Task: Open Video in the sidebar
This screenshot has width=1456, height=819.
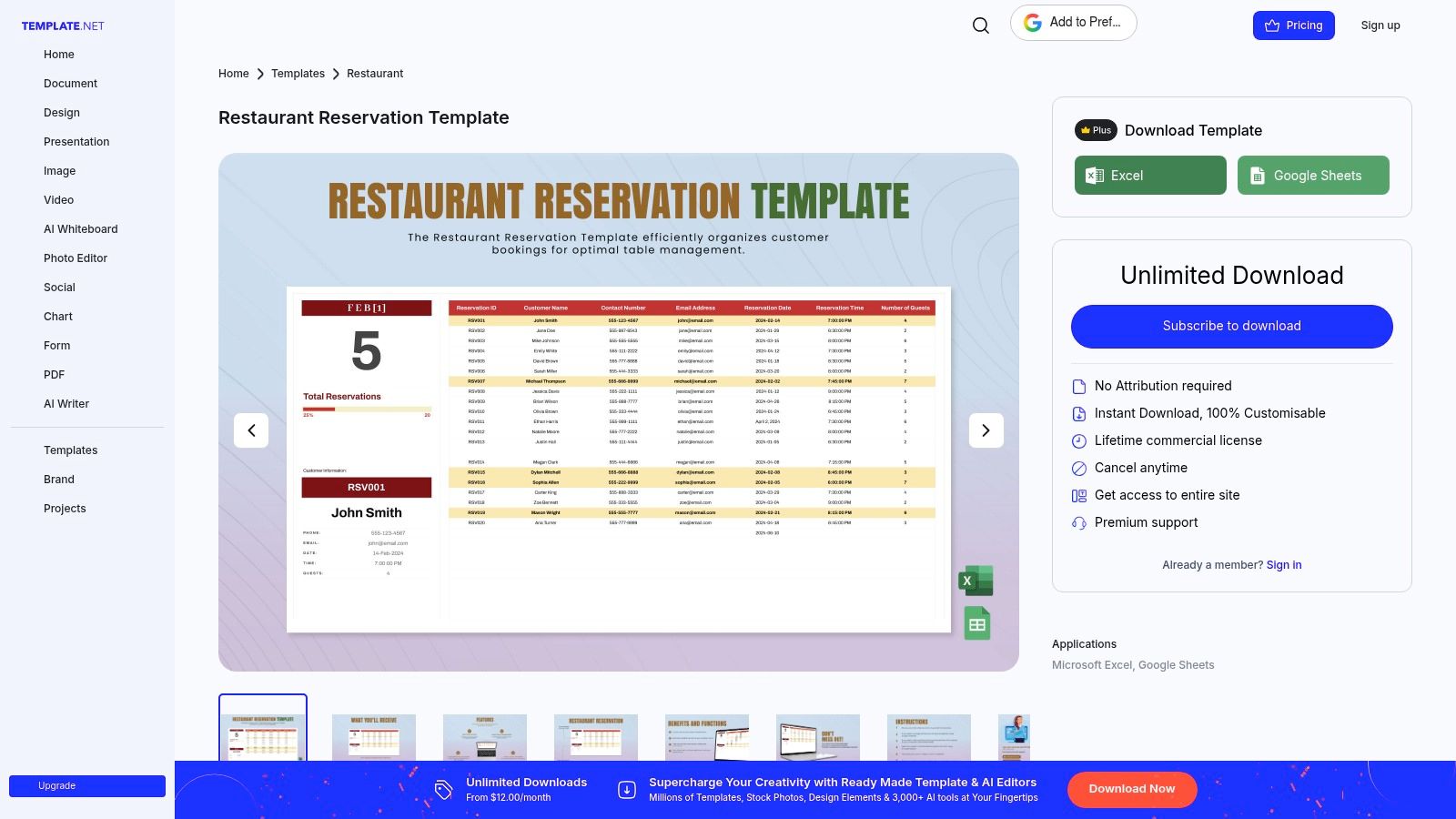Action: [x=58, y=200]
